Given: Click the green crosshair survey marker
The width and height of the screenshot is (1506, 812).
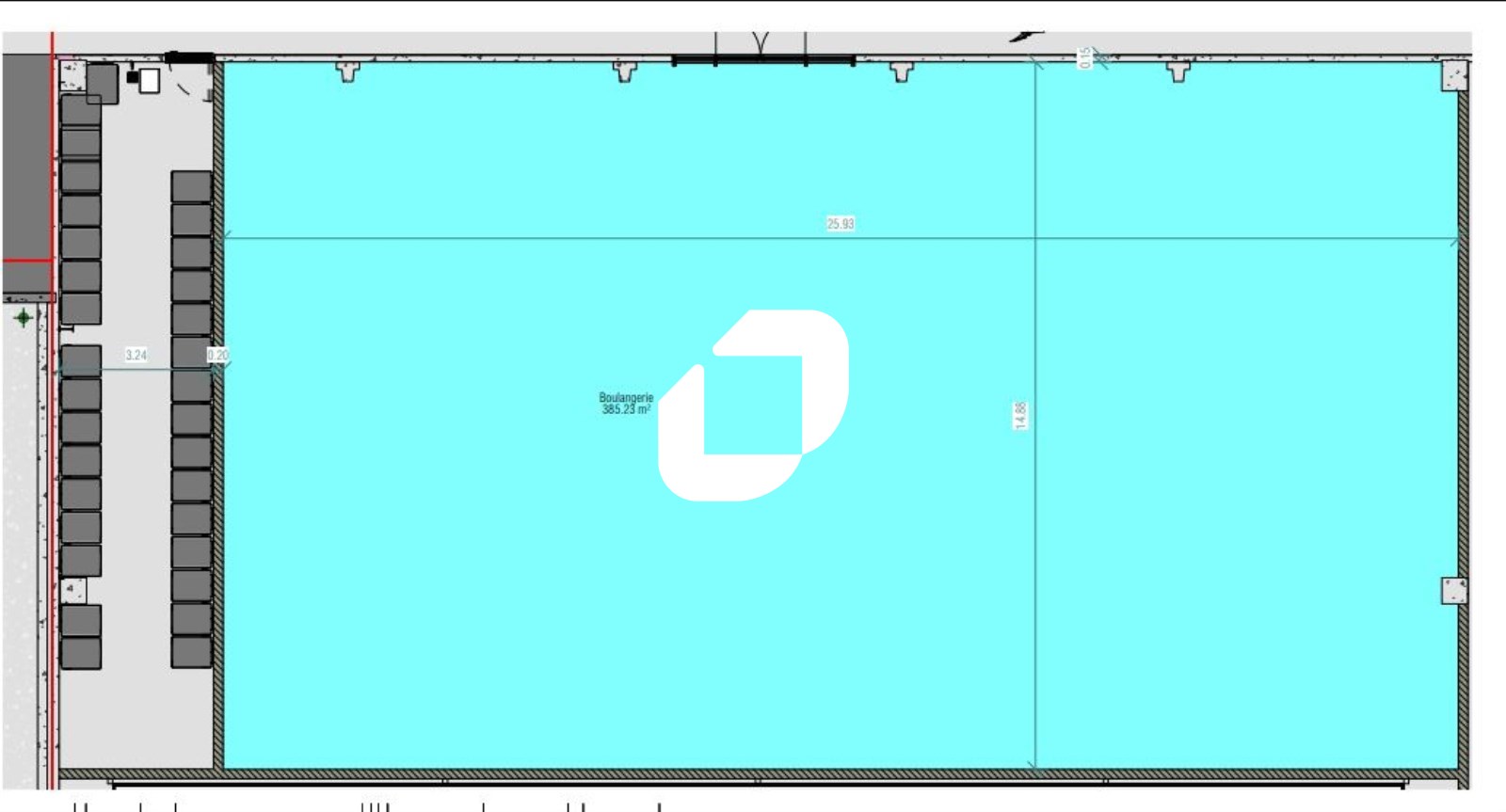Looking at the screenshot, I should coord(23,318).
